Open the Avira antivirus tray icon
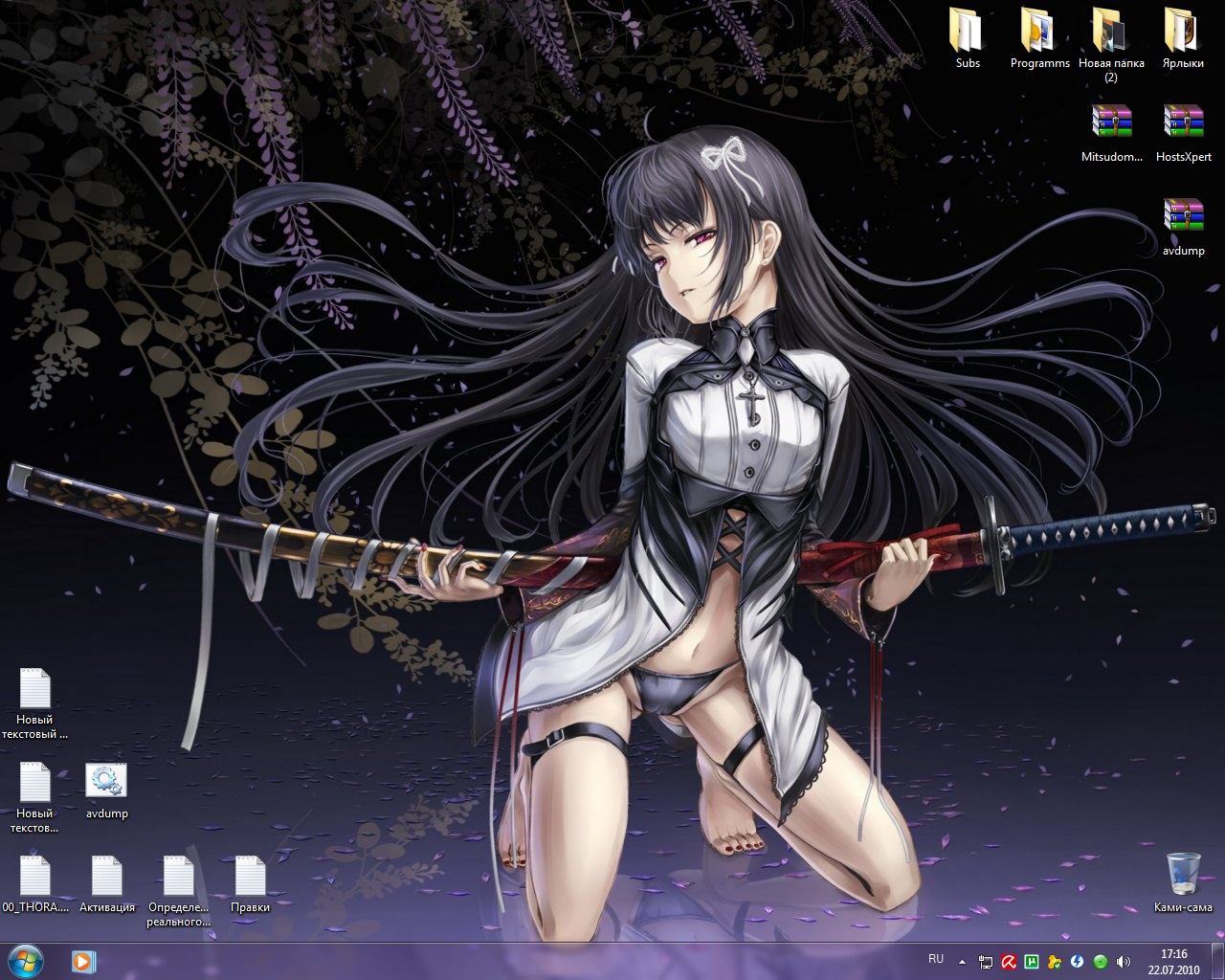Image resolution: width=1225 pixels, height=980 pixels. point(1009,961)
